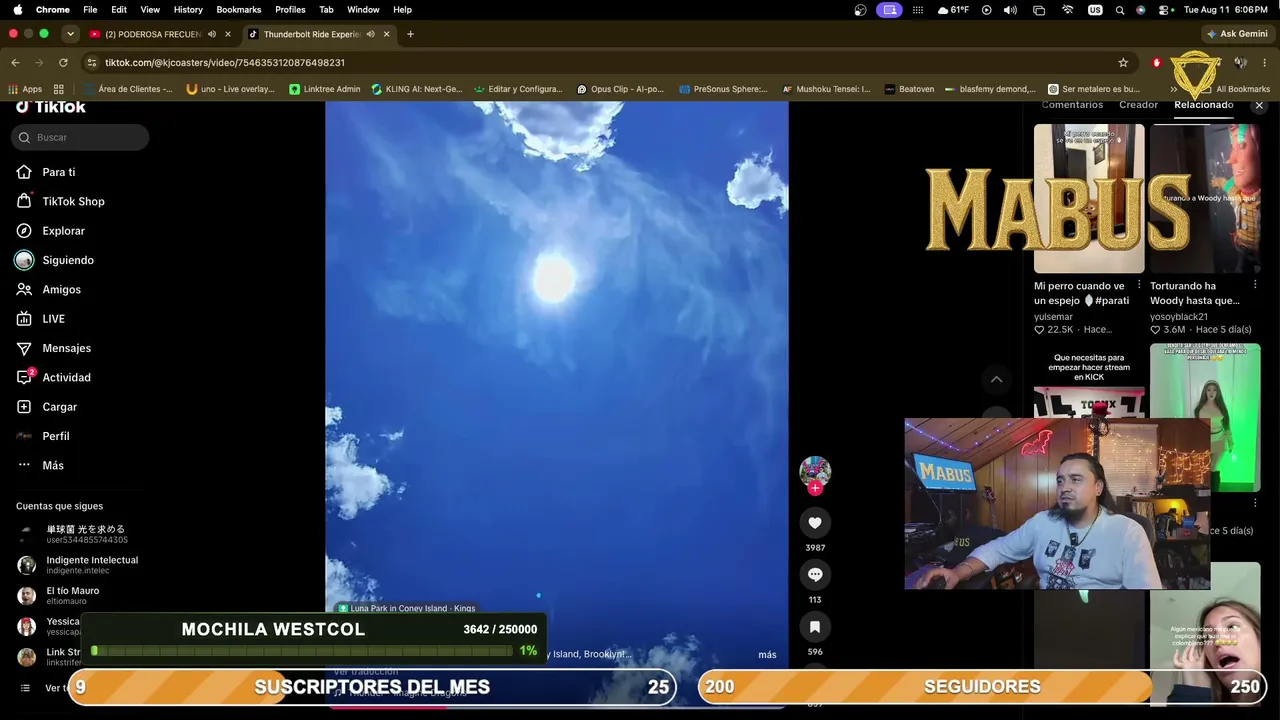Bookmark this page with the star icon
The height and width of the screenshot is (720, 1280).
click(x=1123, y=62)
